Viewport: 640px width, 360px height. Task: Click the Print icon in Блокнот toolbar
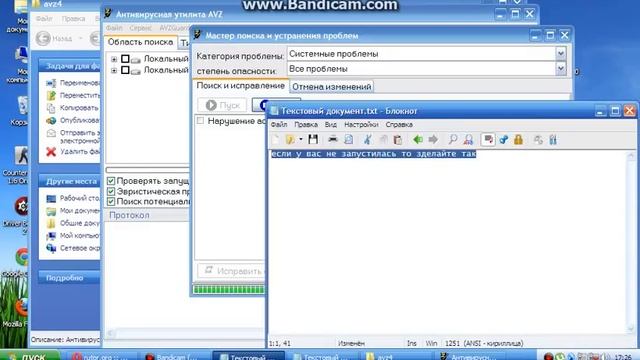pos(333,140)
